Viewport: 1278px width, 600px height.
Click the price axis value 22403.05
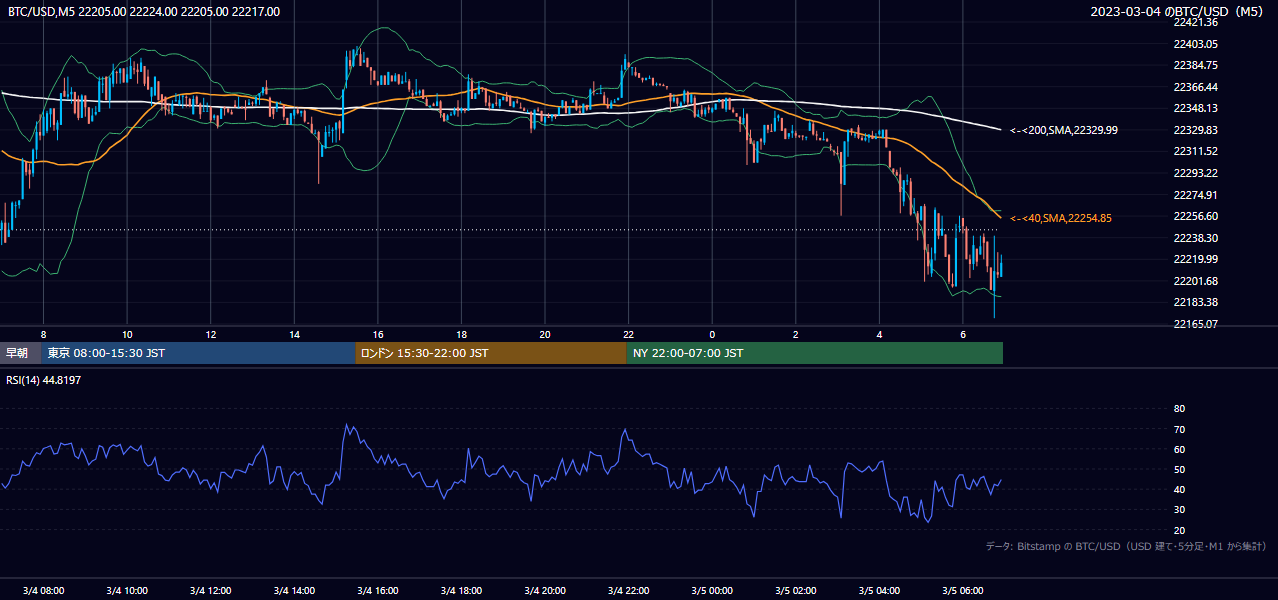(x=1195, y=44)
